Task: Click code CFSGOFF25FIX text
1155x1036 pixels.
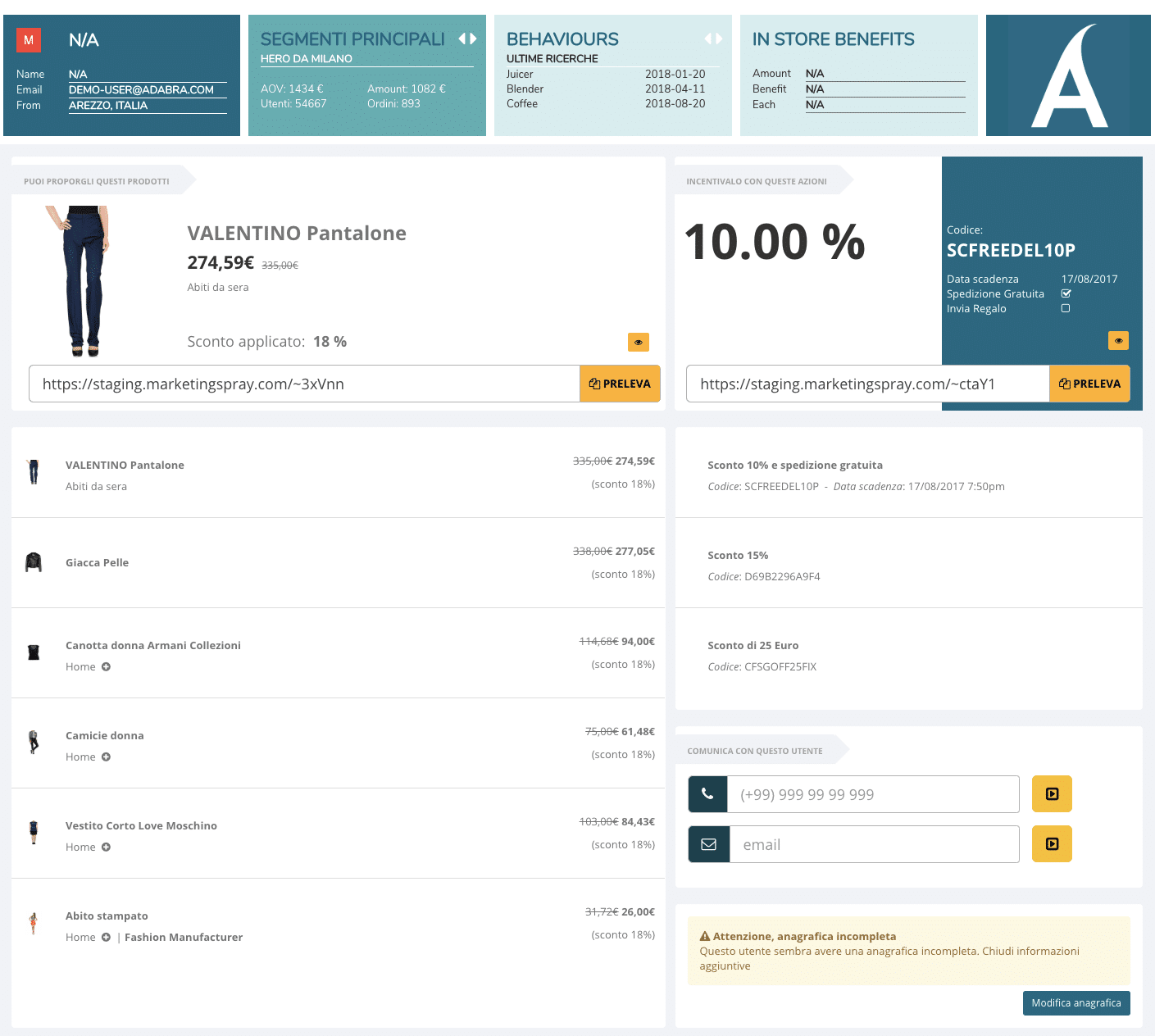Action: (x=780, y=667)
